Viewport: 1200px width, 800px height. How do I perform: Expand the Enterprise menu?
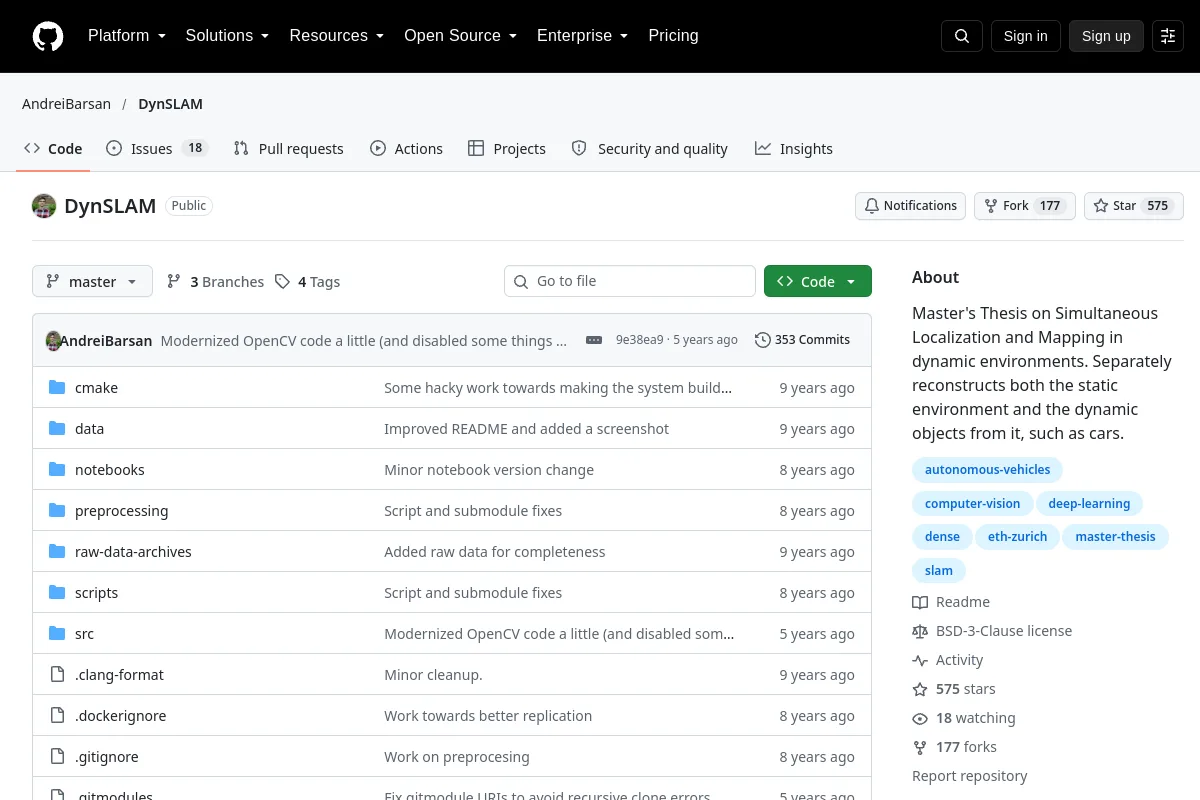click(x=582, y=36)
